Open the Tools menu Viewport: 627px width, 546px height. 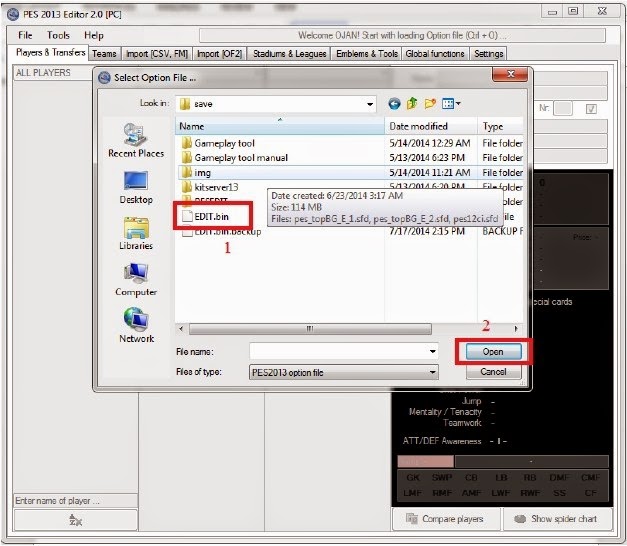coord(58,35)
